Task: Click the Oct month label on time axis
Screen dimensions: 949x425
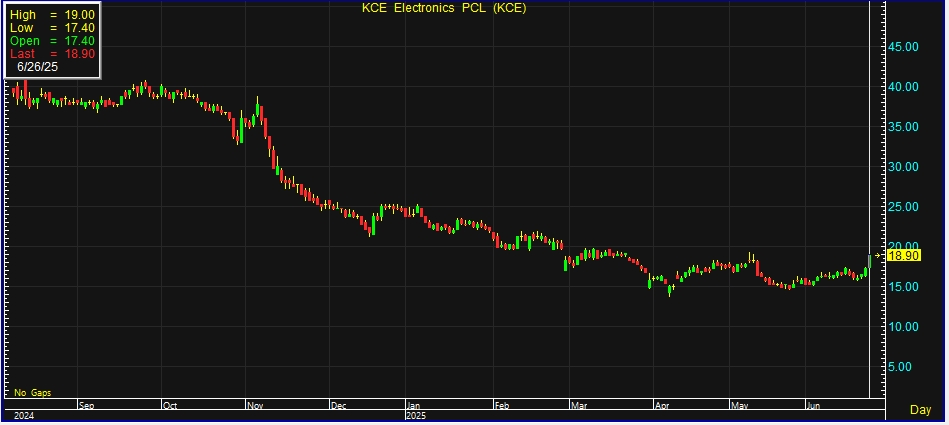Action: [169, 405]
